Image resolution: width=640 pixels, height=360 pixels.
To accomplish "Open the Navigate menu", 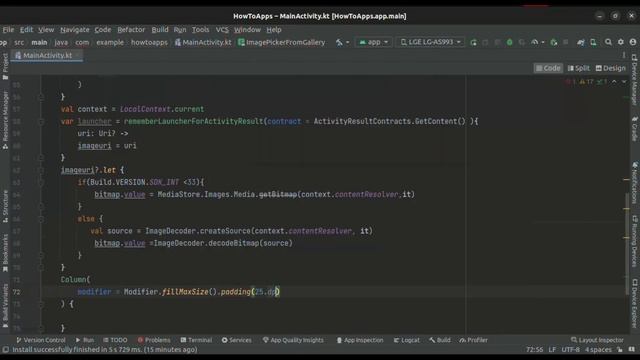I will [x=75, y=29].
